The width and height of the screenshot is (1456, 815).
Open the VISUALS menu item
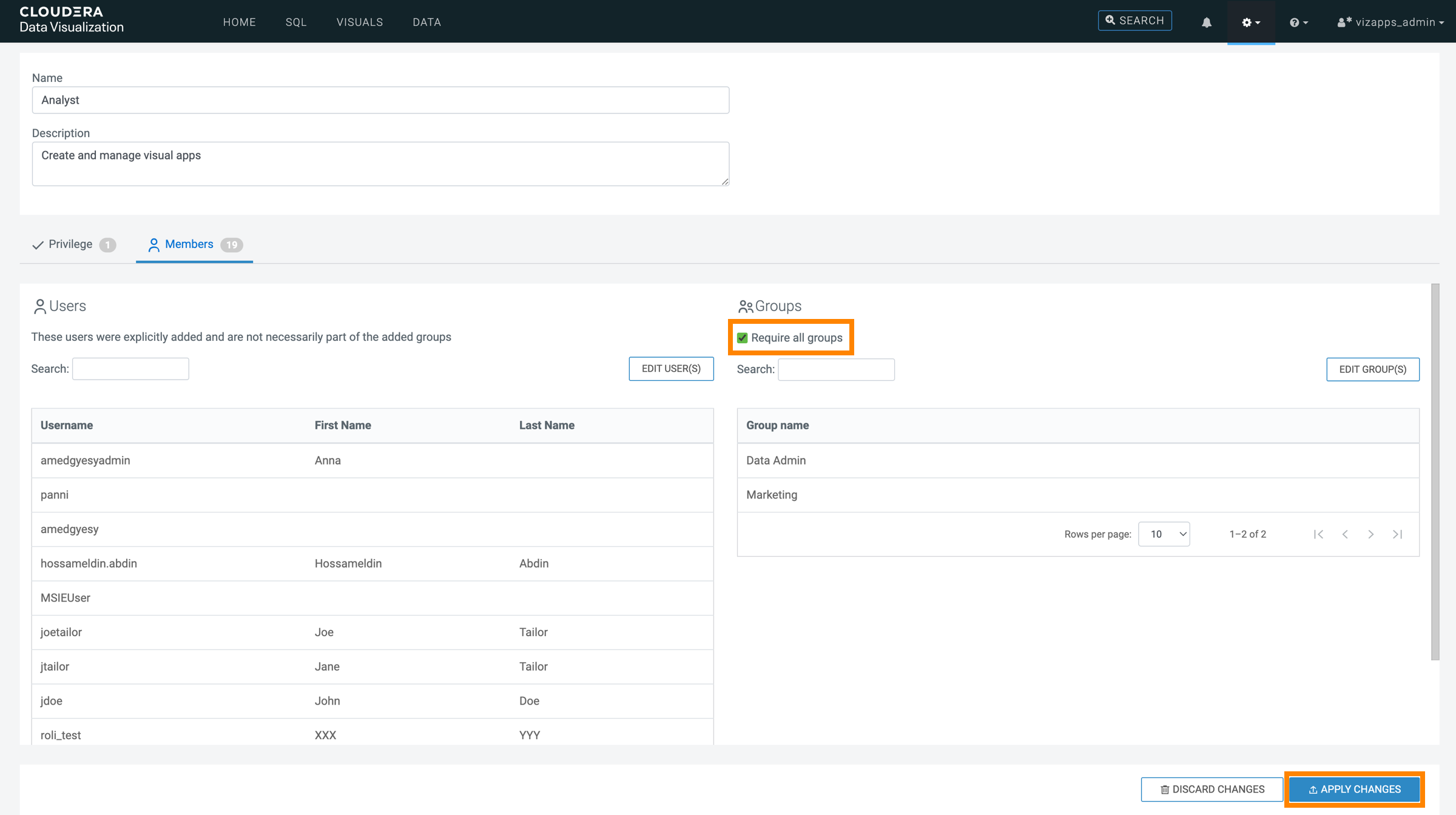tap(360, 22)
